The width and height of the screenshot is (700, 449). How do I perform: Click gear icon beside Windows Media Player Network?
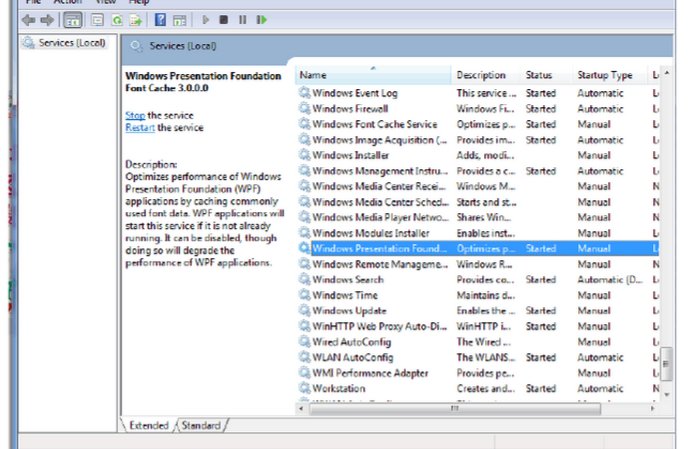pos(304,217)
